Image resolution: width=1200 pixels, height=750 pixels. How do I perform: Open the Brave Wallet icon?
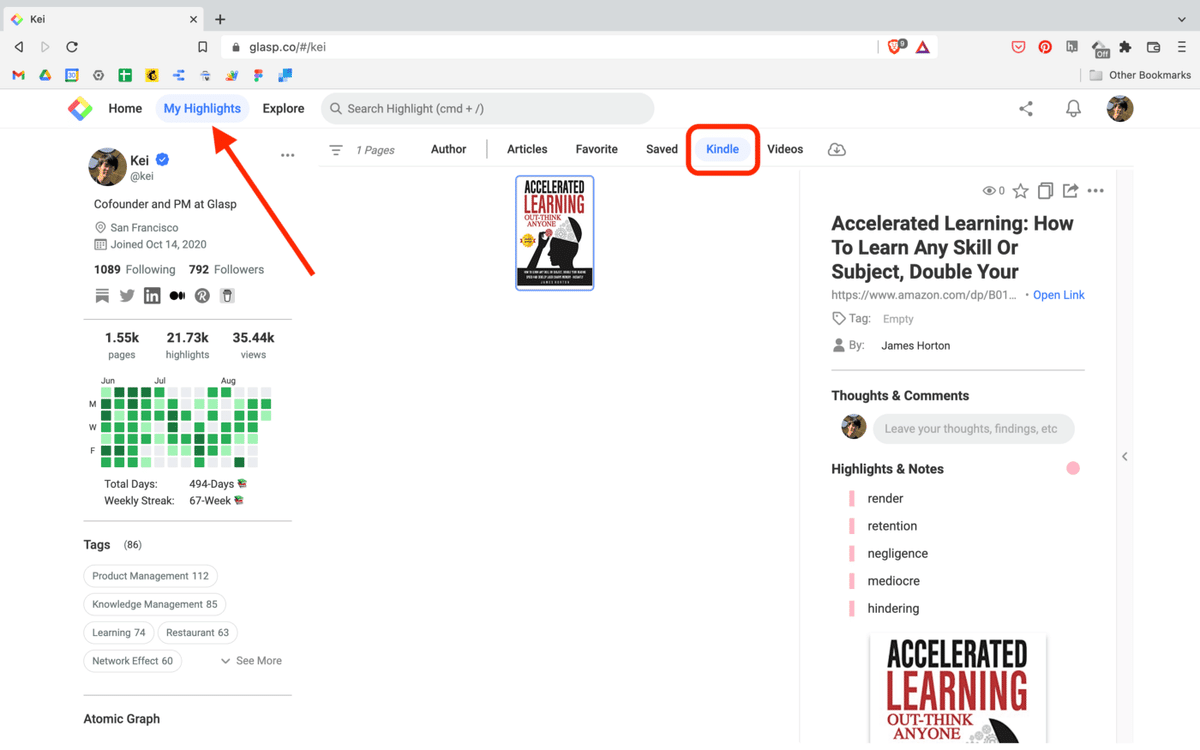pos(1153,47)
